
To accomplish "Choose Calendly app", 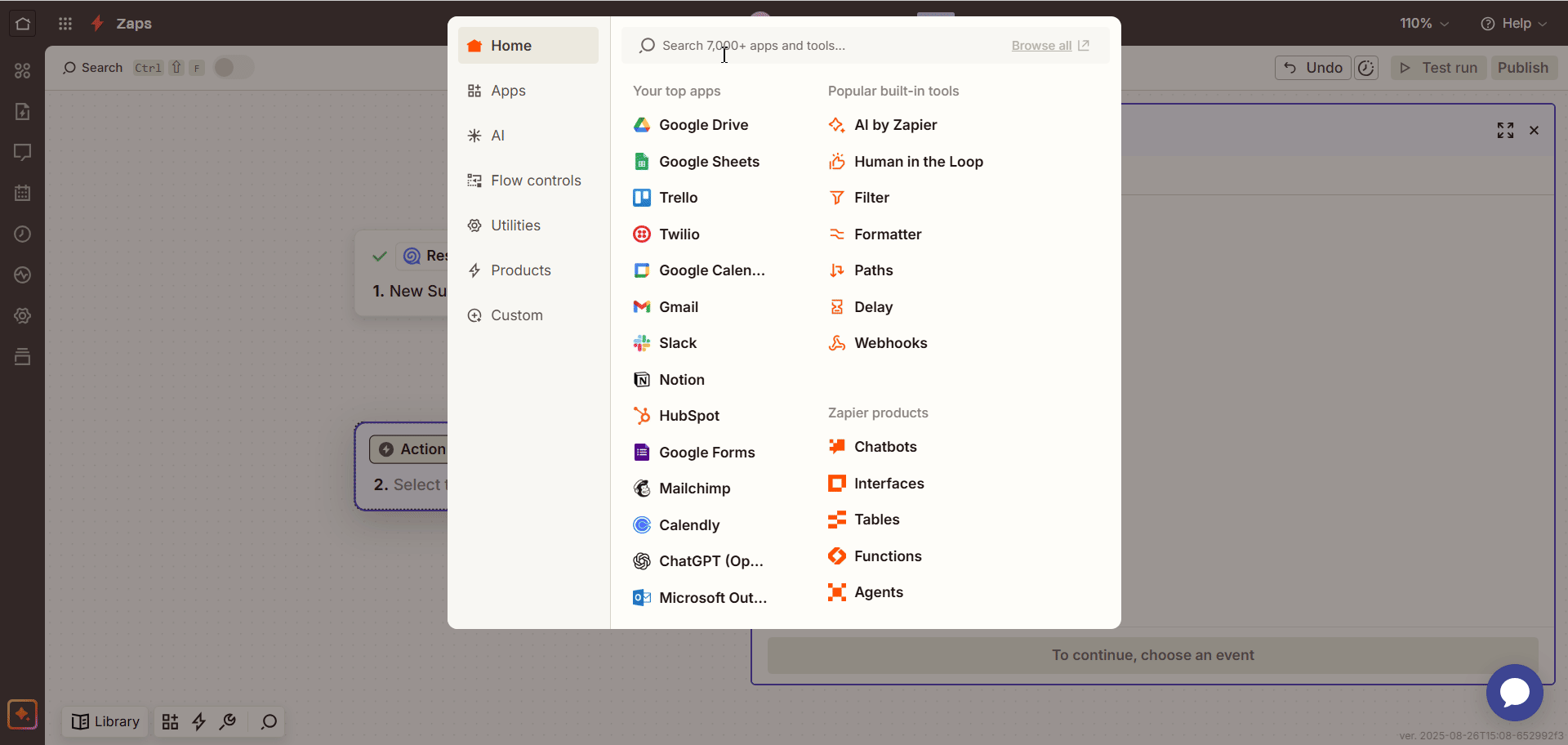I will (676, 525).
